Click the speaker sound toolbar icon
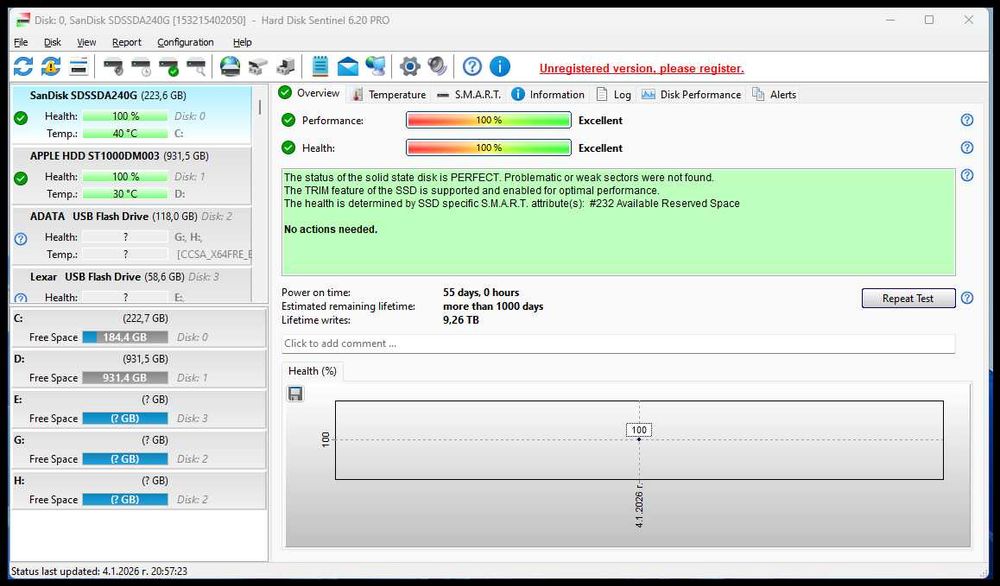 (x=437, y=66)
